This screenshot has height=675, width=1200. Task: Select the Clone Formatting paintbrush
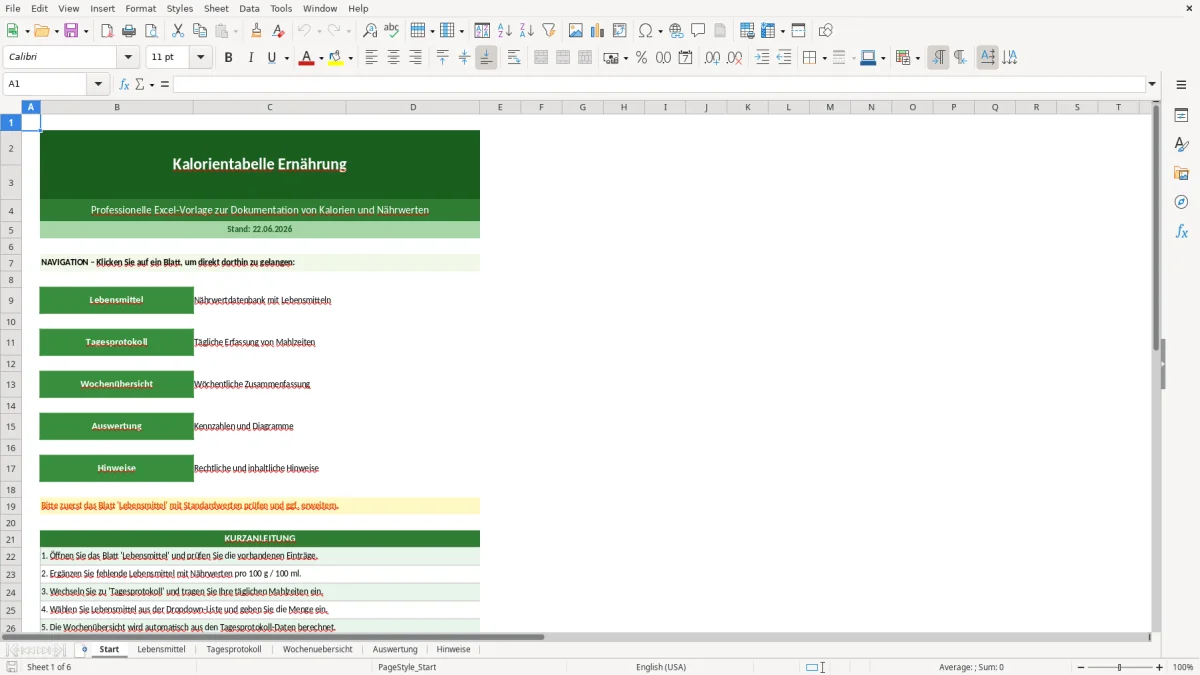[257, 31]
